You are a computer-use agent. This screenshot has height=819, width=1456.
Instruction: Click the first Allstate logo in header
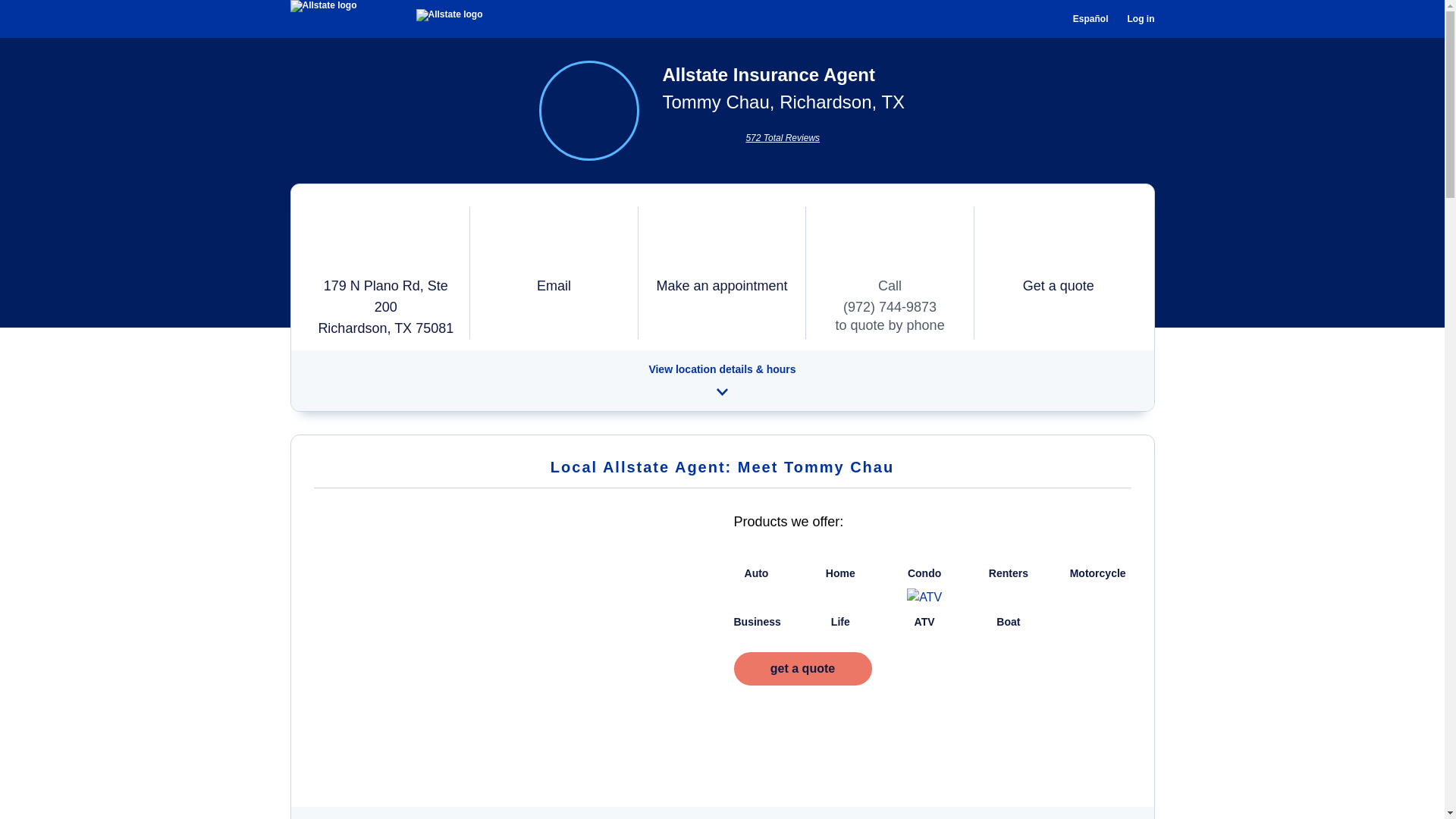pos(323,6)
